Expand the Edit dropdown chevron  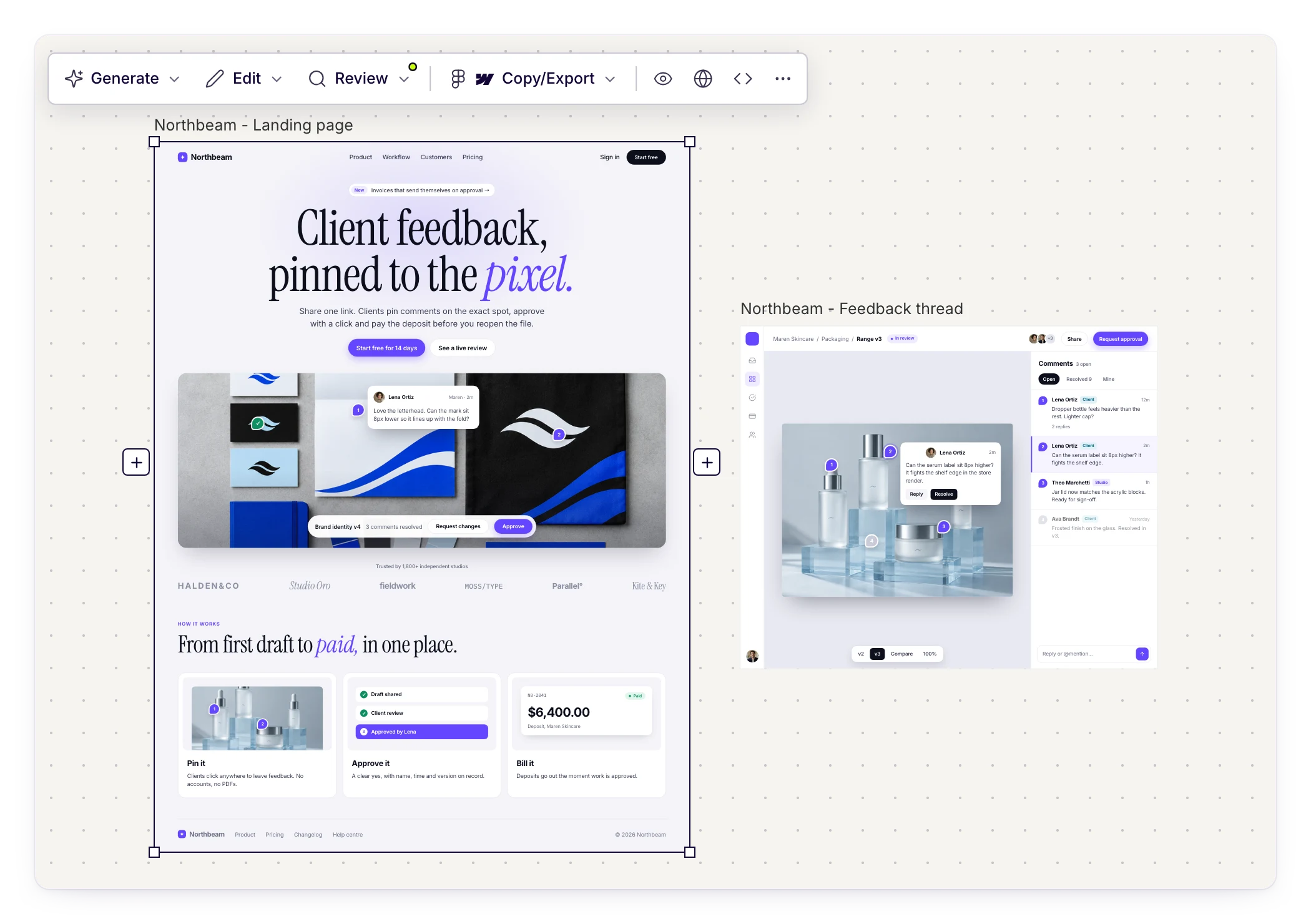coord(277,79)
